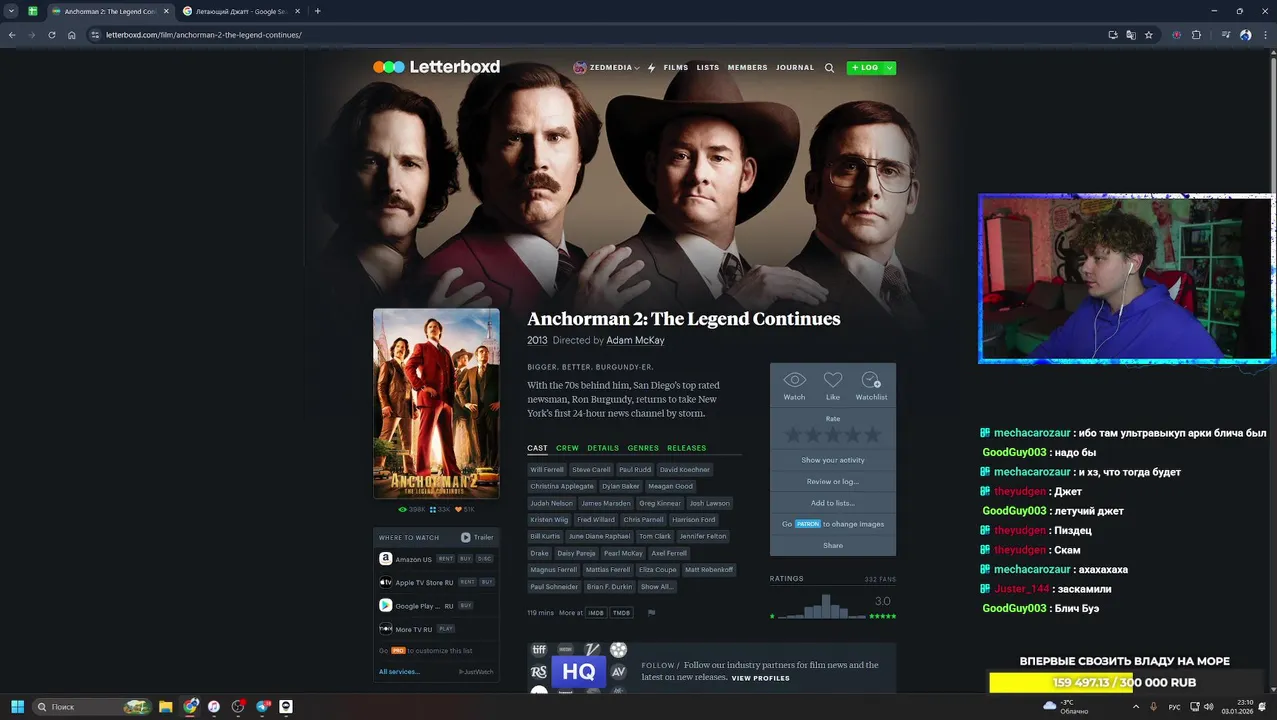Open Amazon US service icon
This screenshot has height=720, width=1277.
[x=385, y=559]
